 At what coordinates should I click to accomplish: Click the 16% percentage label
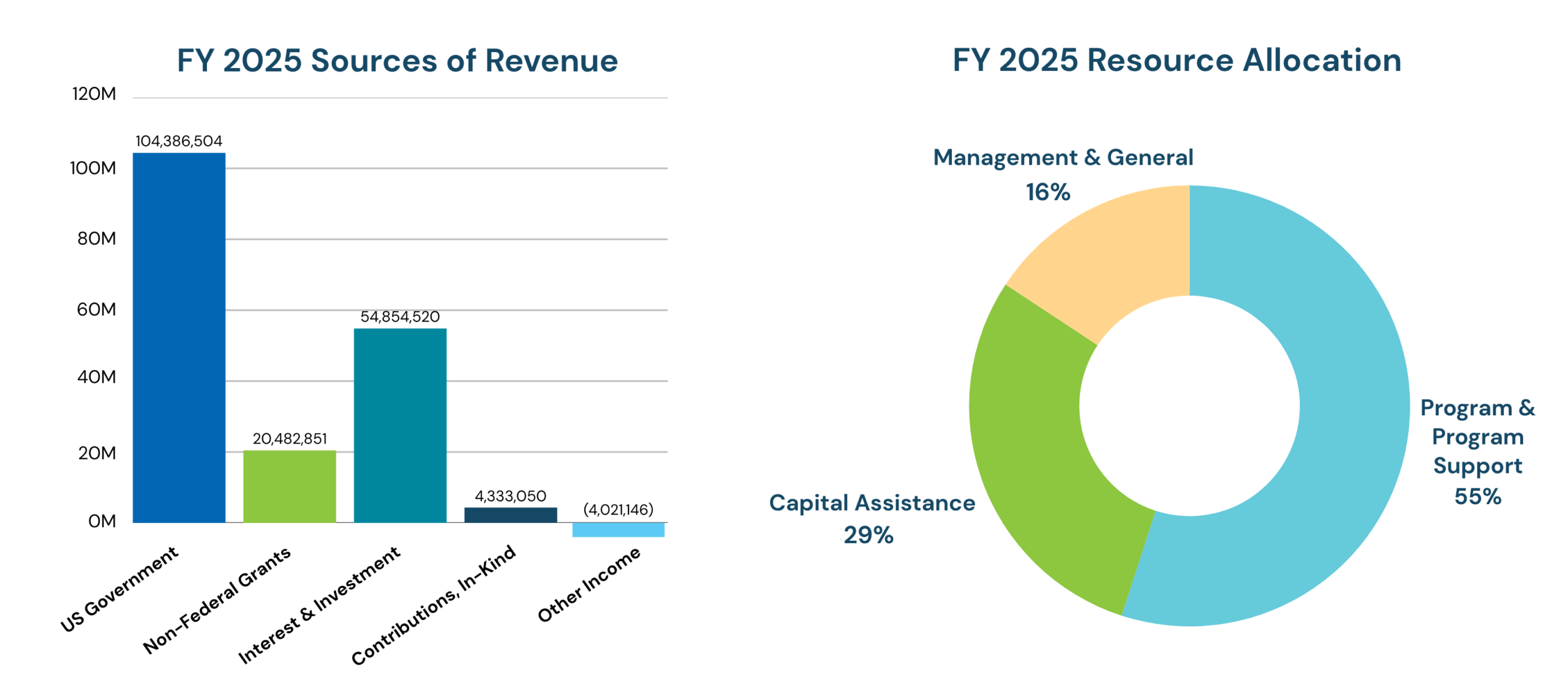tap(1048, 192)
